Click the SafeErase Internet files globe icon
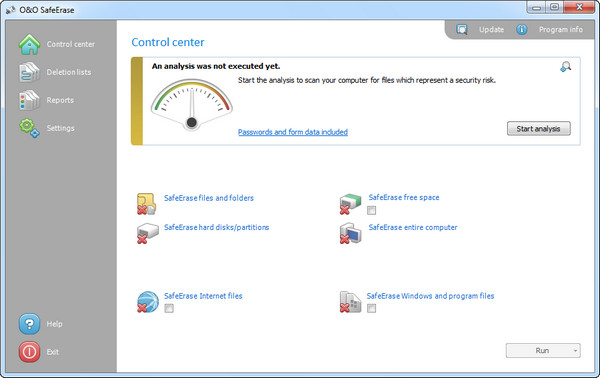Viewport: 600px width, 378px height. coord(148,302)
